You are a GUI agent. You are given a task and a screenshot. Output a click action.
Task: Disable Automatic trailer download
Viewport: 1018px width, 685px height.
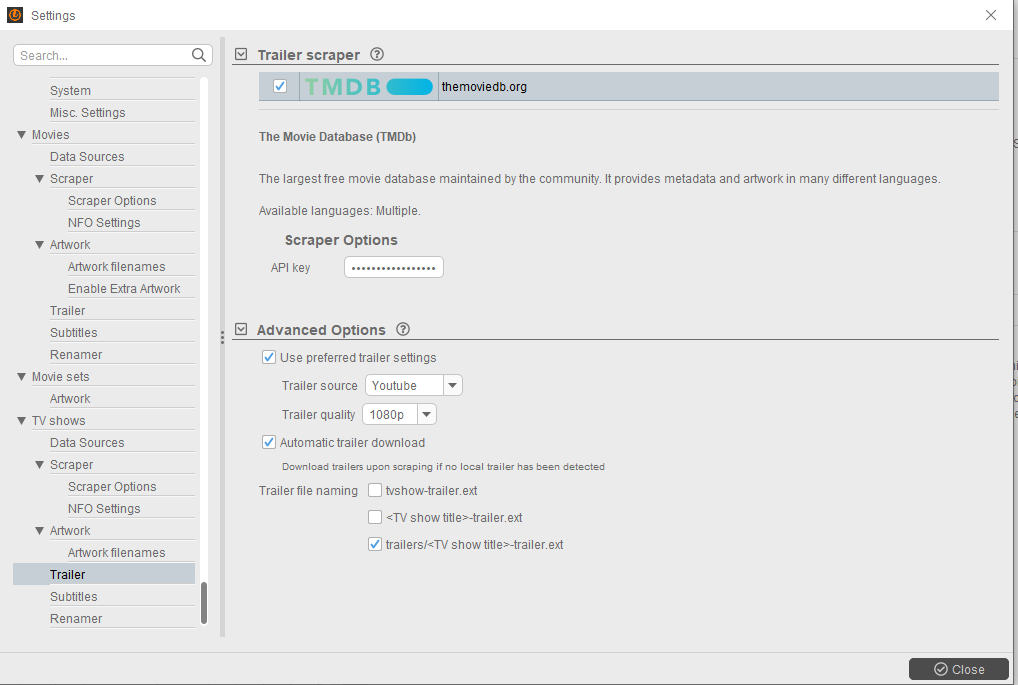click(269, 442)
